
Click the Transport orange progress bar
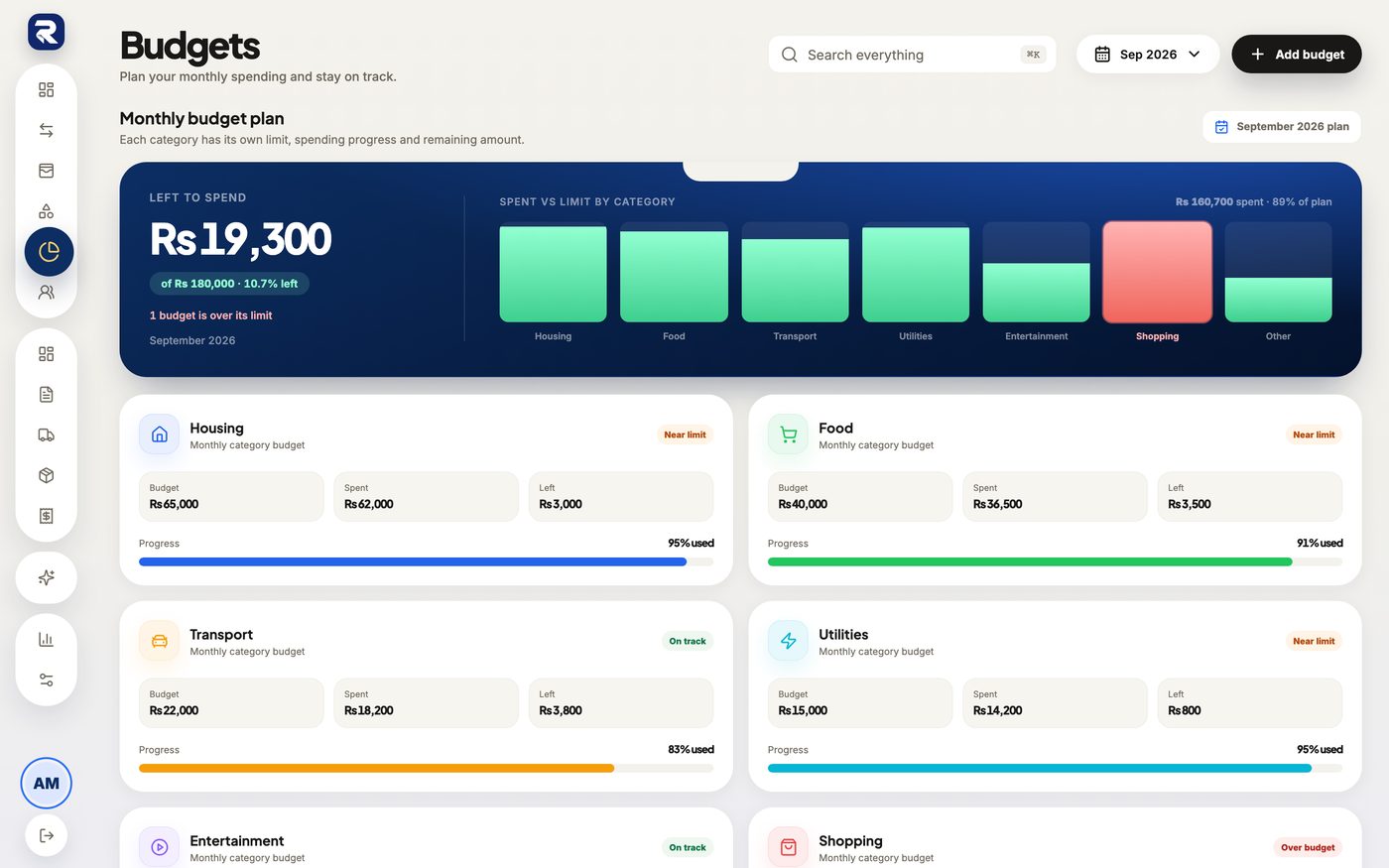coord(426,768)
